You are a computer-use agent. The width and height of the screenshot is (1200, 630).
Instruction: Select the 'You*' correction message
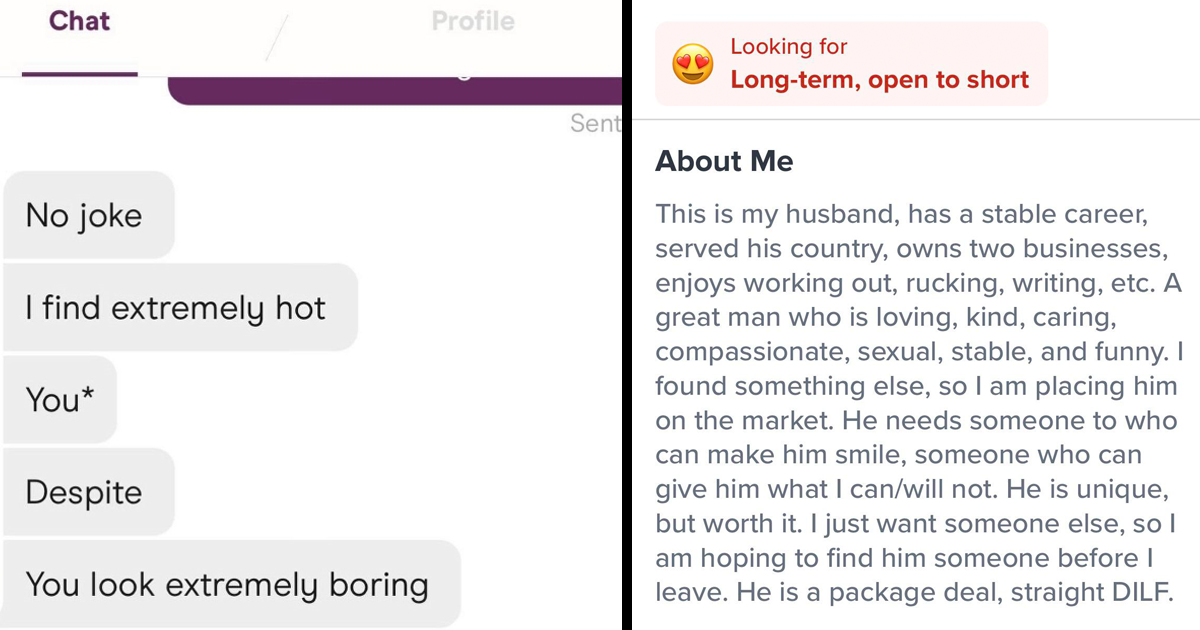point(59,399)
